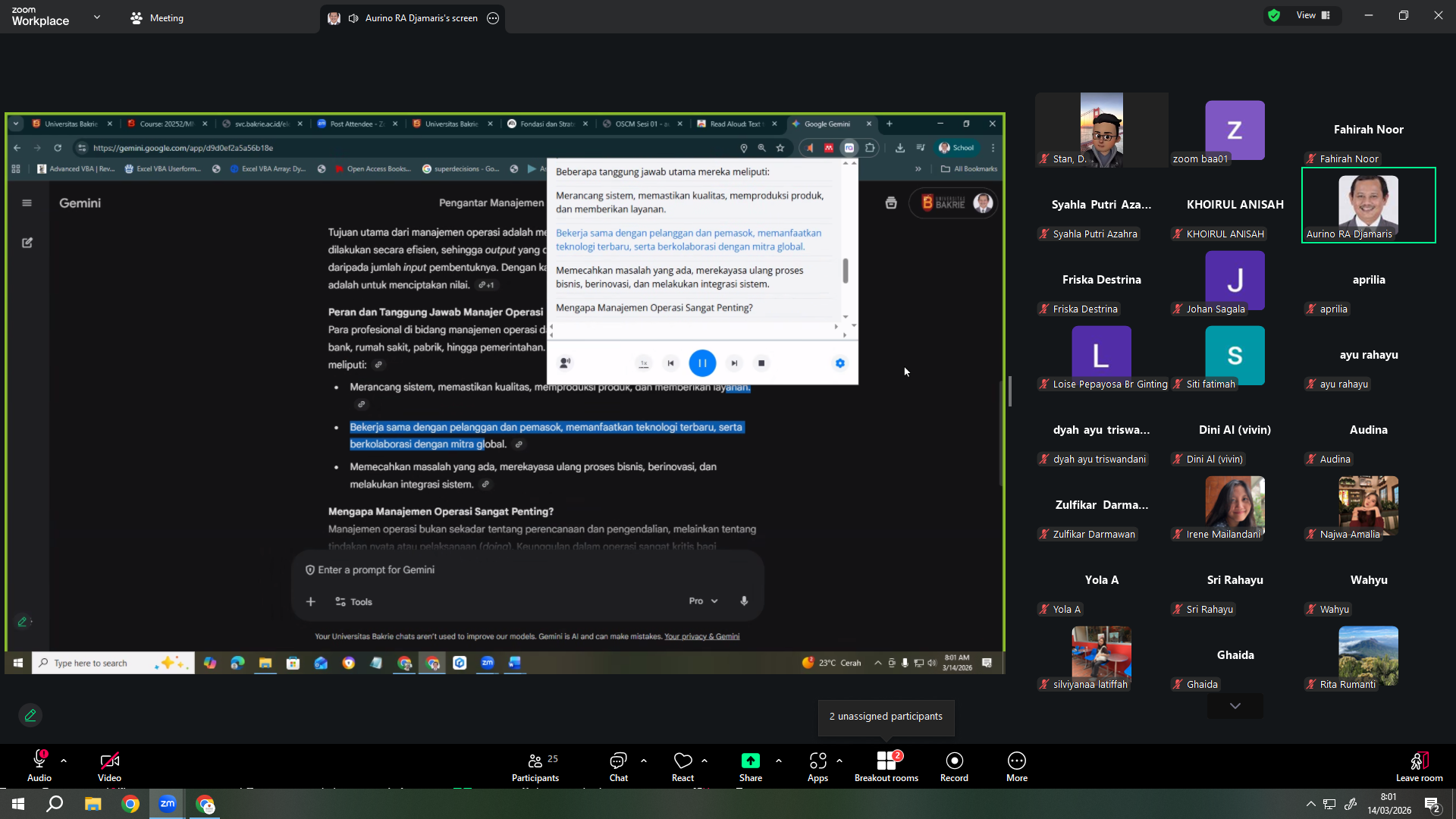Open Read Aloud settings gear

[839, 363]
